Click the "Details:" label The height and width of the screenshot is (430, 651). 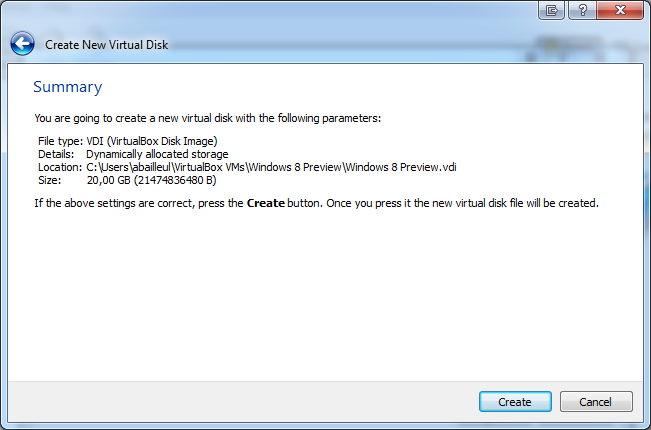[x=55, y=154]
